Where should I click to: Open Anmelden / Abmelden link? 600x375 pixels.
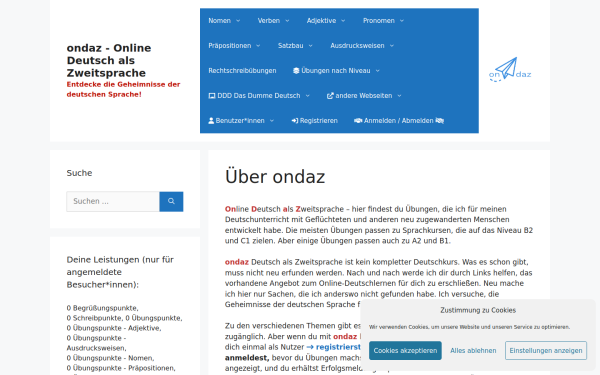[399, 121]
